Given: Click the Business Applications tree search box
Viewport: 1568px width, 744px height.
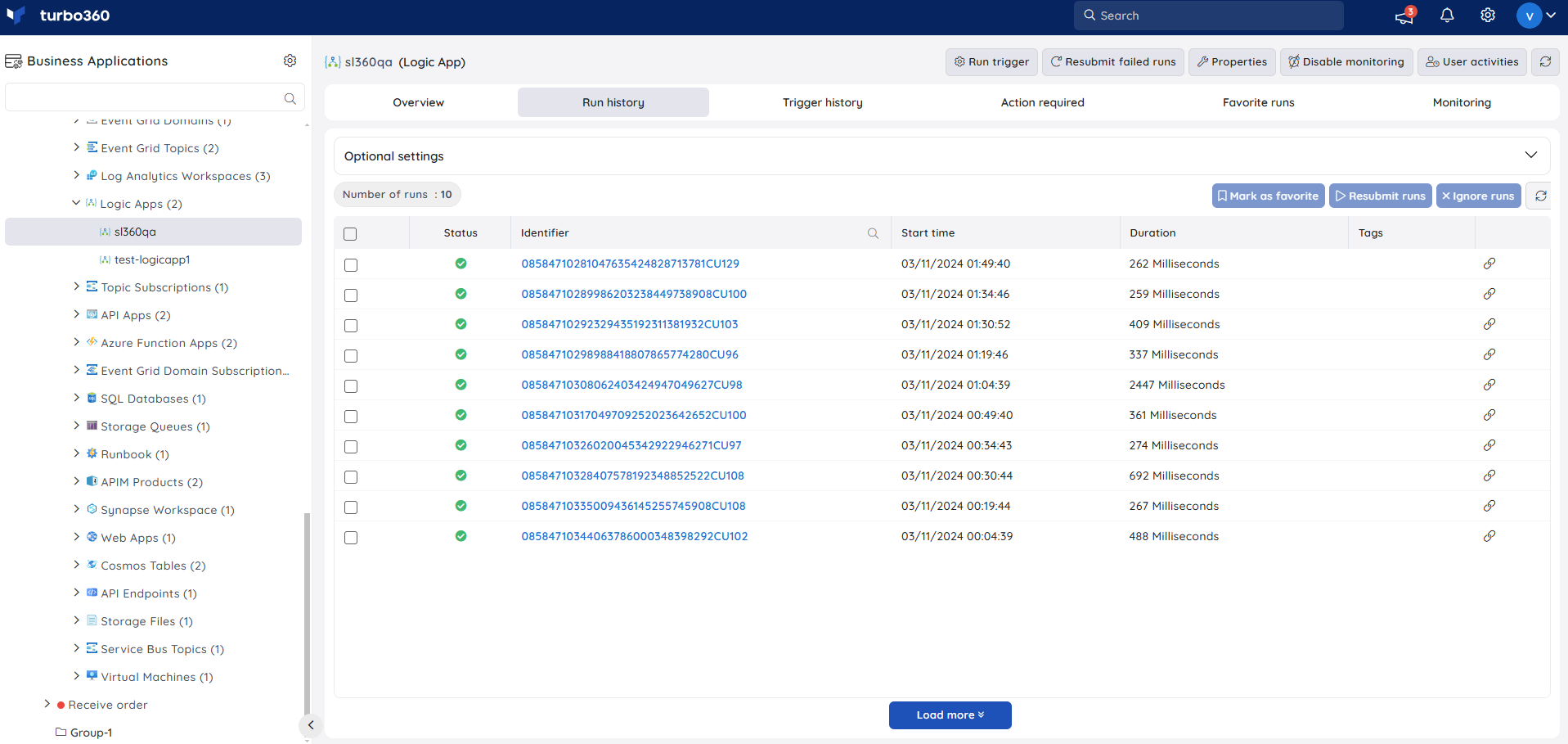Looking at the screenshot, I should coord(155,97).
